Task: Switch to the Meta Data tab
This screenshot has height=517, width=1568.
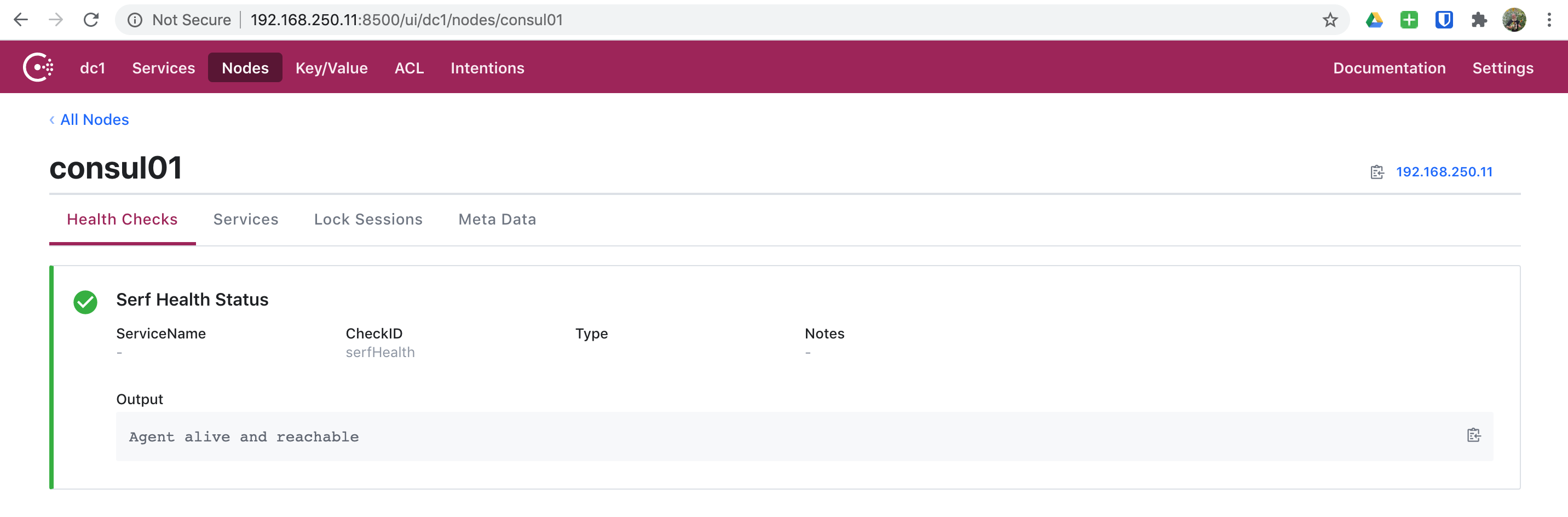Action: [497, 219]
